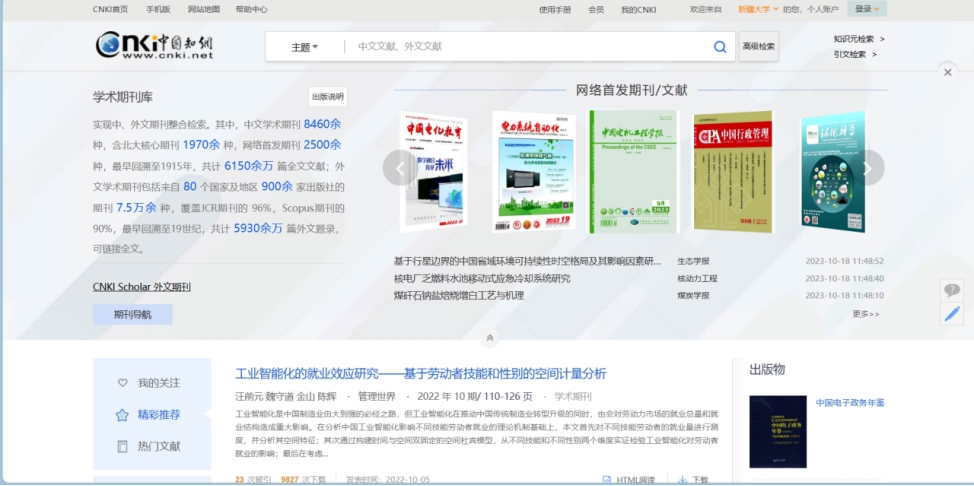Show previous journals with left arrow
This screenshot has width=974, height=486.
[x=400, y=168]
